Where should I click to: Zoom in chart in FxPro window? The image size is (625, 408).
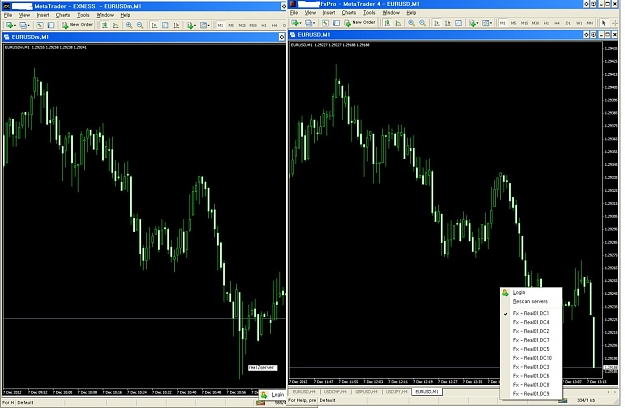tap(411, 23)
